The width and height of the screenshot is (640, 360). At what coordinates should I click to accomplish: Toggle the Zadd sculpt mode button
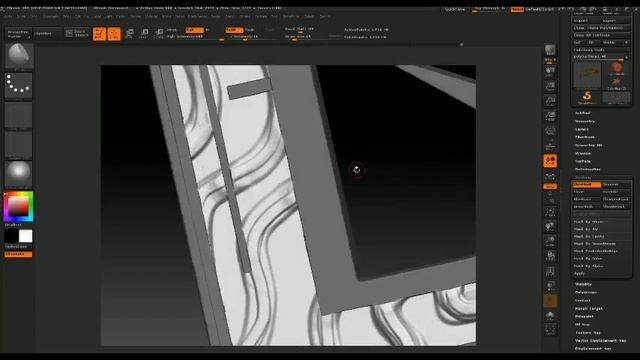pyautogui.click(x=234, y=30)
